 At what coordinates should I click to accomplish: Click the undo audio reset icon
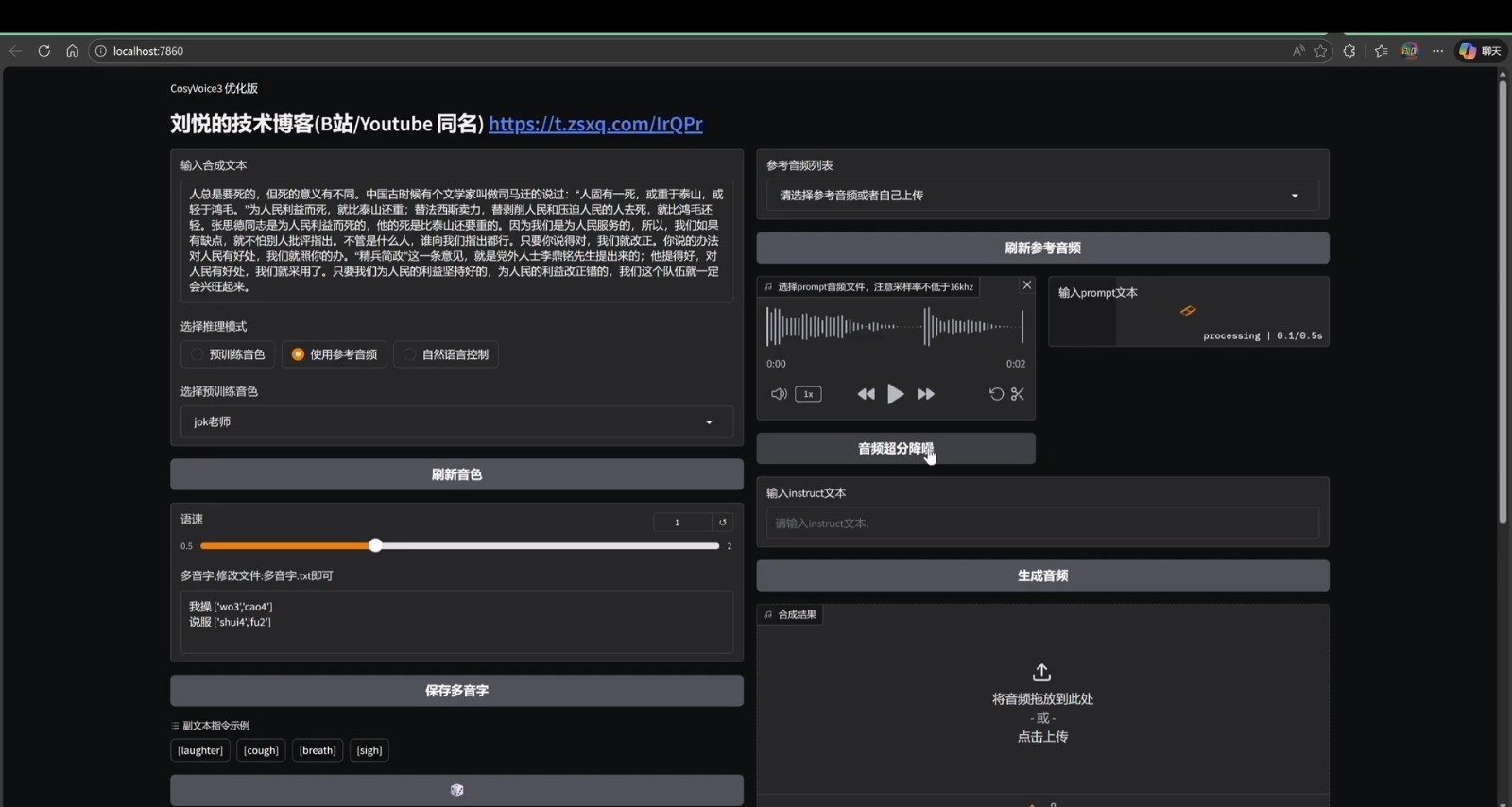click(996, 394)
